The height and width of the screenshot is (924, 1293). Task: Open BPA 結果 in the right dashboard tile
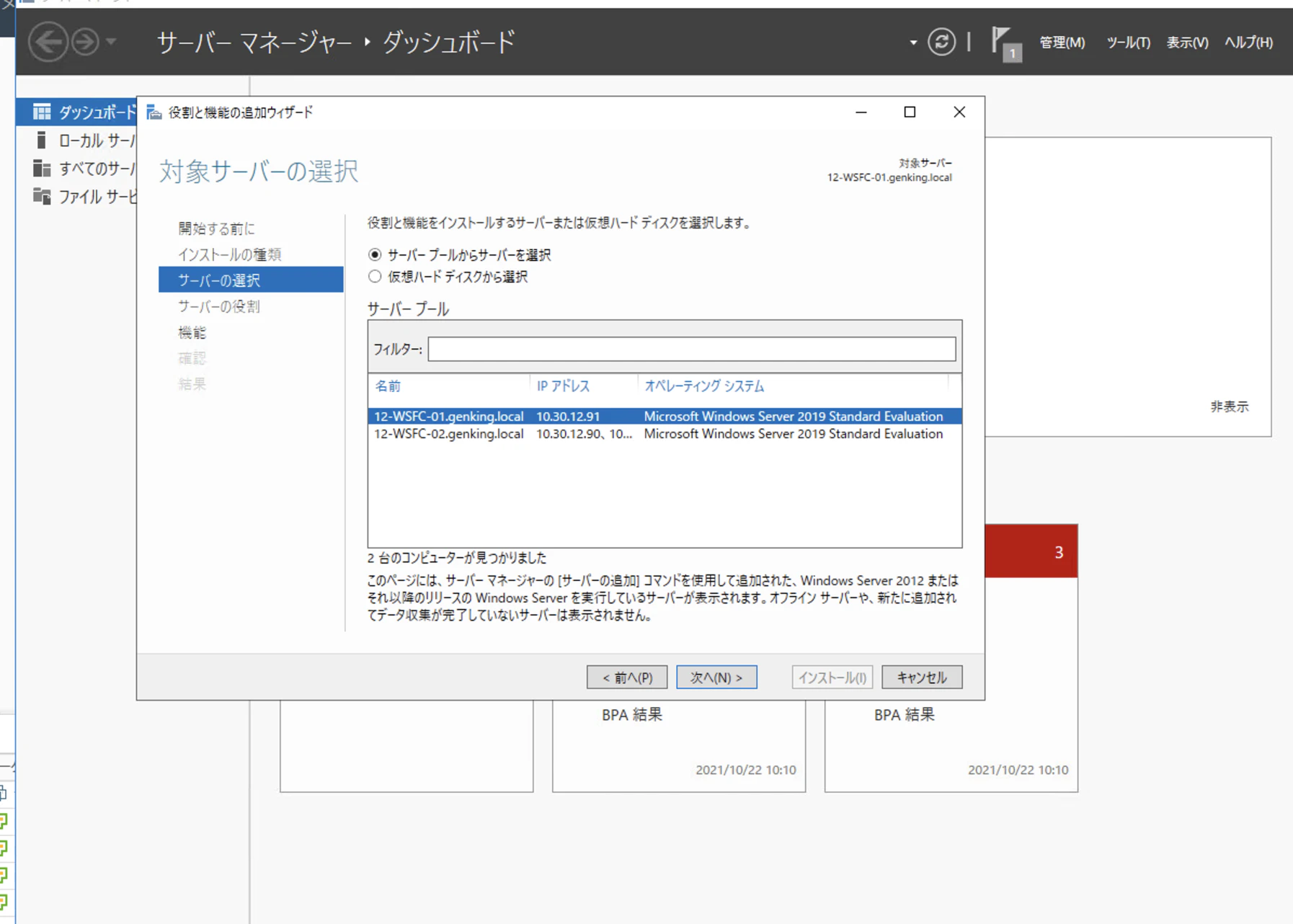pyautogui.click(x=905, y=714)
